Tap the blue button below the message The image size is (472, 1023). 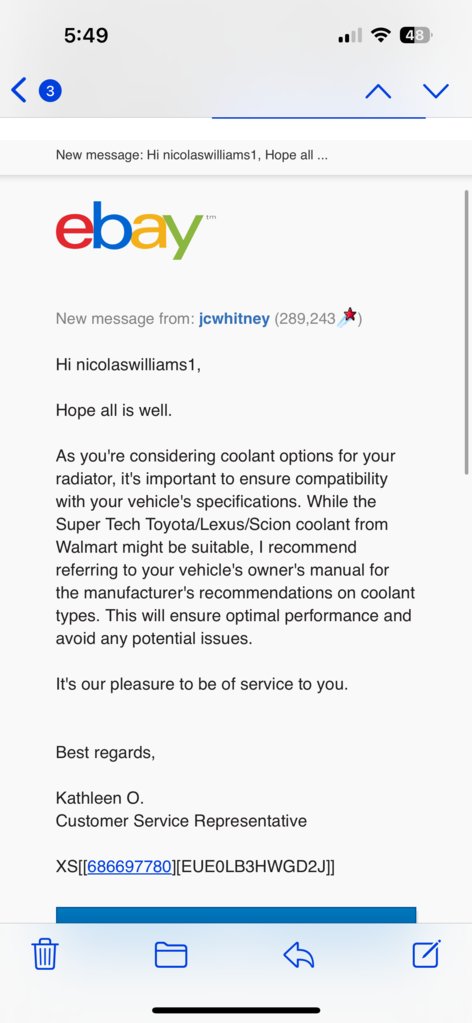(236, 915)
